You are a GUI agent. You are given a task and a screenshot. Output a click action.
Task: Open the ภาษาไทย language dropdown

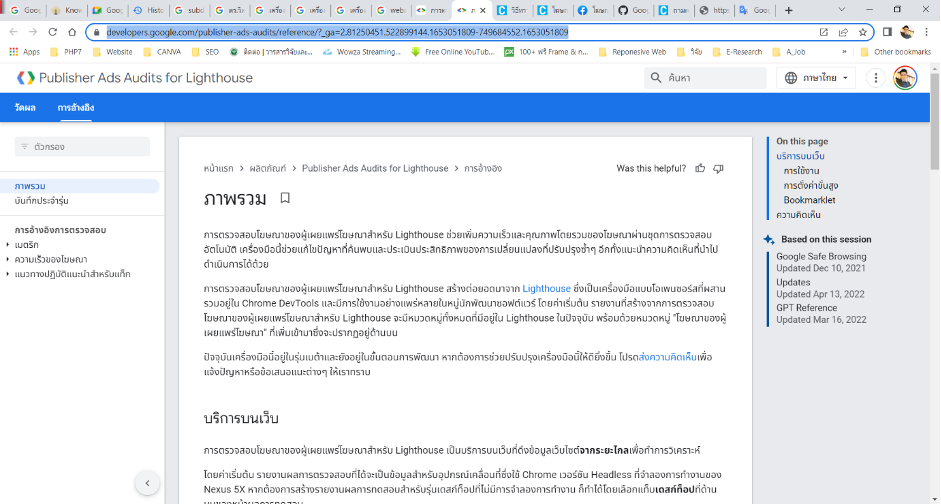pyautogui.click(x=817, y=78)
